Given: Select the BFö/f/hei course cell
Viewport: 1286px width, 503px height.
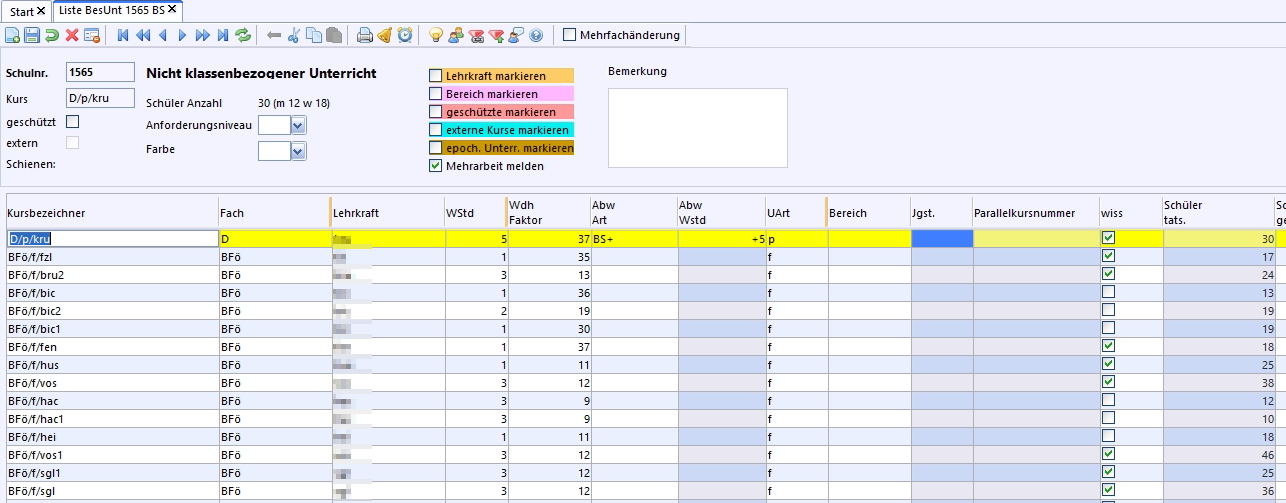Looking at the screenshot, I should [112, 436].
